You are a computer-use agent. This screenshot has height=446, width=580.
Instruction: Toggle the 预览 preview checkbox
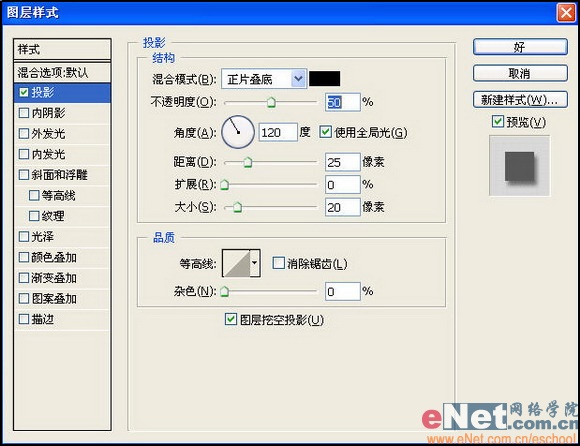point(498,121)
